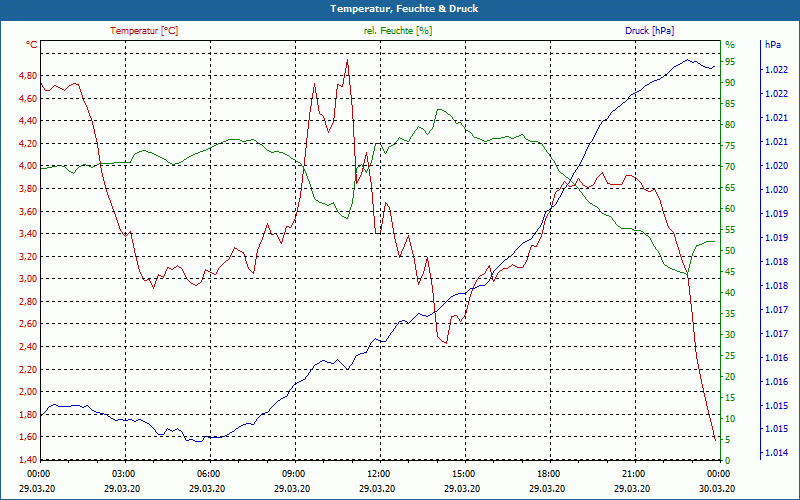This screenshot has width=800, height=500.
Task: Click the 2,20 temperature axis tick
Action: tap(28, 369)
